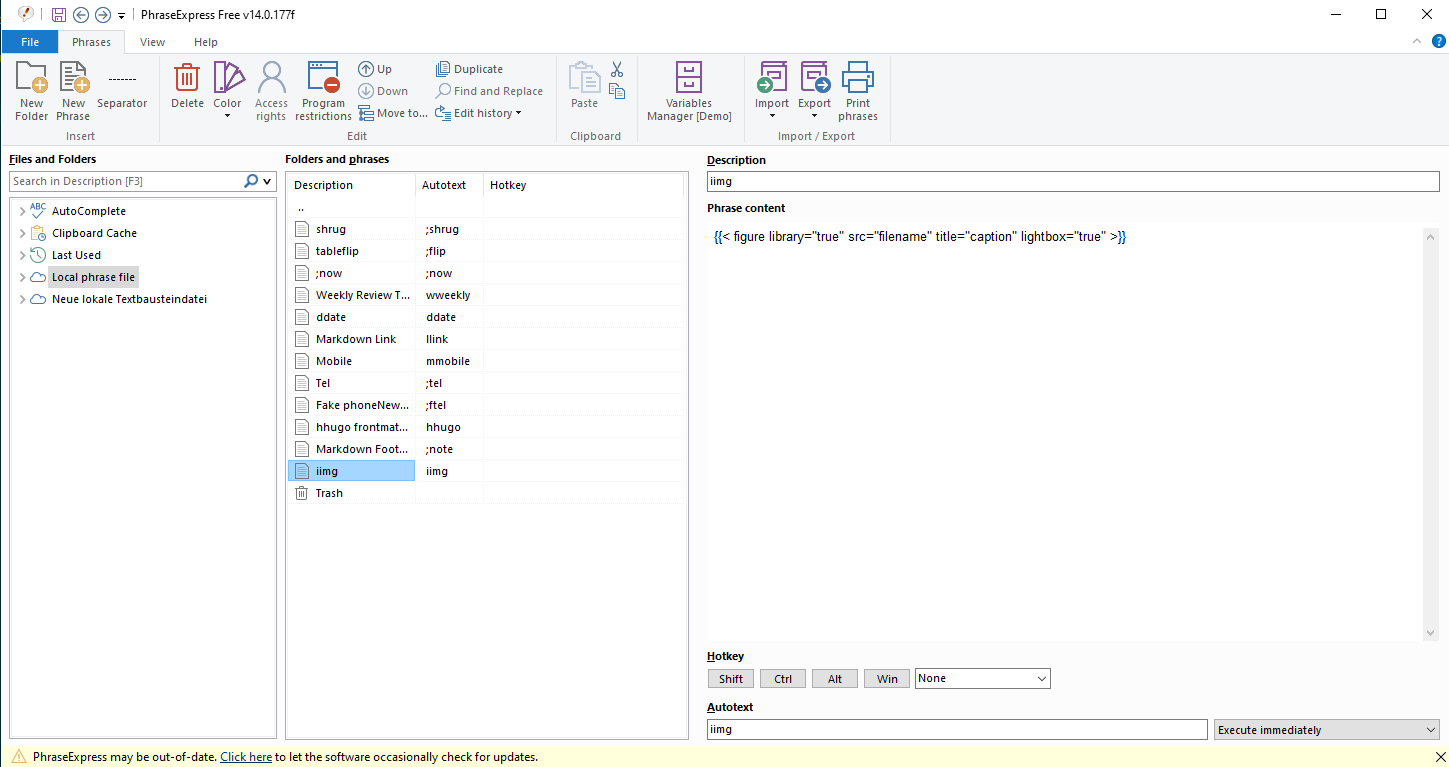
Task: Move the phrase Down
Action: tap(384, 91)
